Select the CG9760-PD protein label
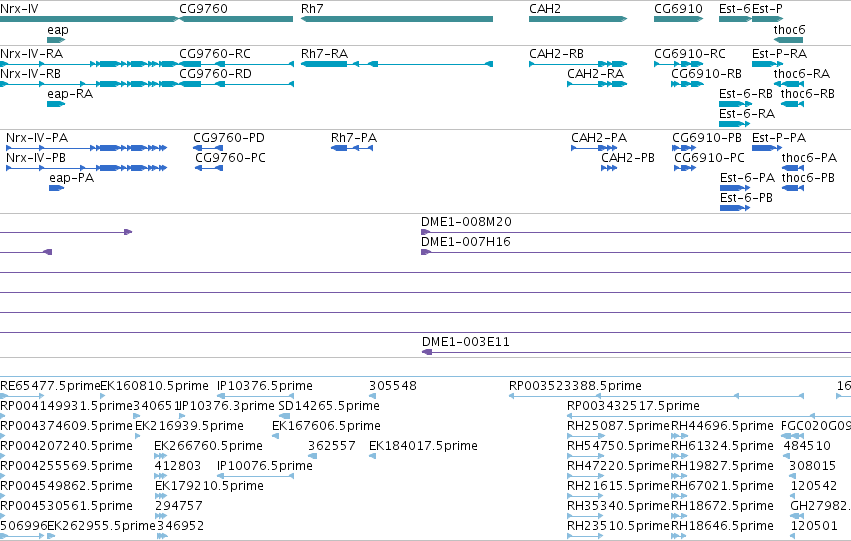The width and height of the screenshot is (851, 541). [229, 138]
